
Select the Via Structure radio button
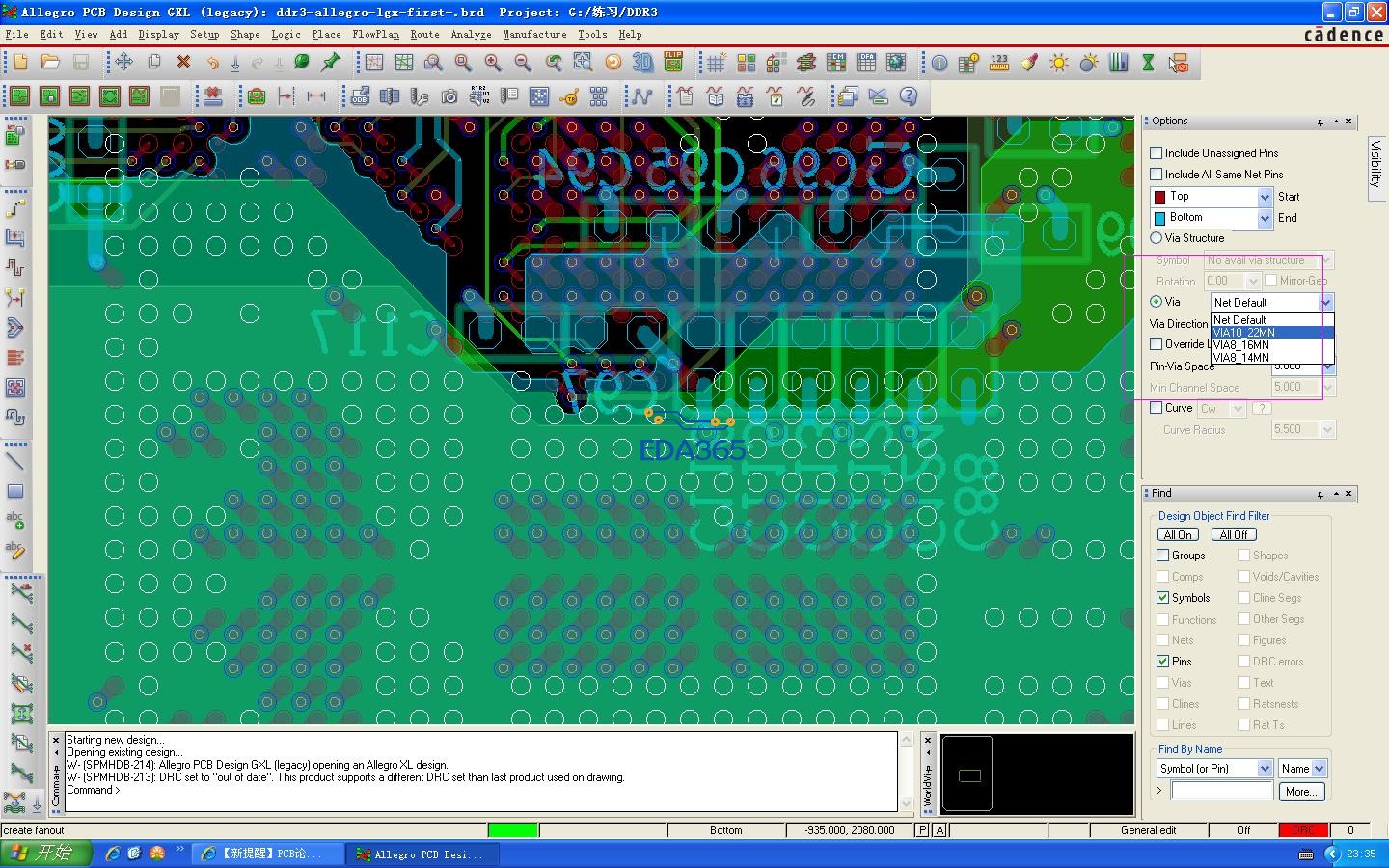pos(1157,238)
